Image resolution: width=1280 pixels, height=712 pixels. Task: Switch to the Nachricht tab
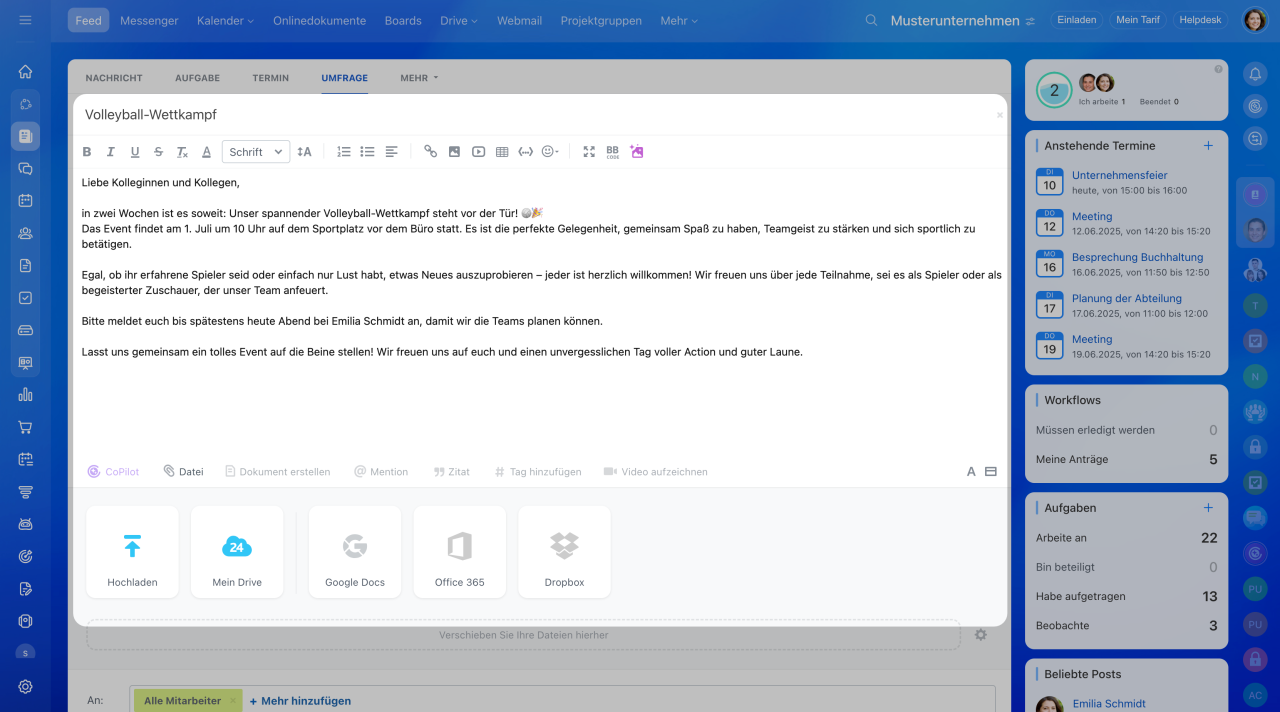point(114,78)
